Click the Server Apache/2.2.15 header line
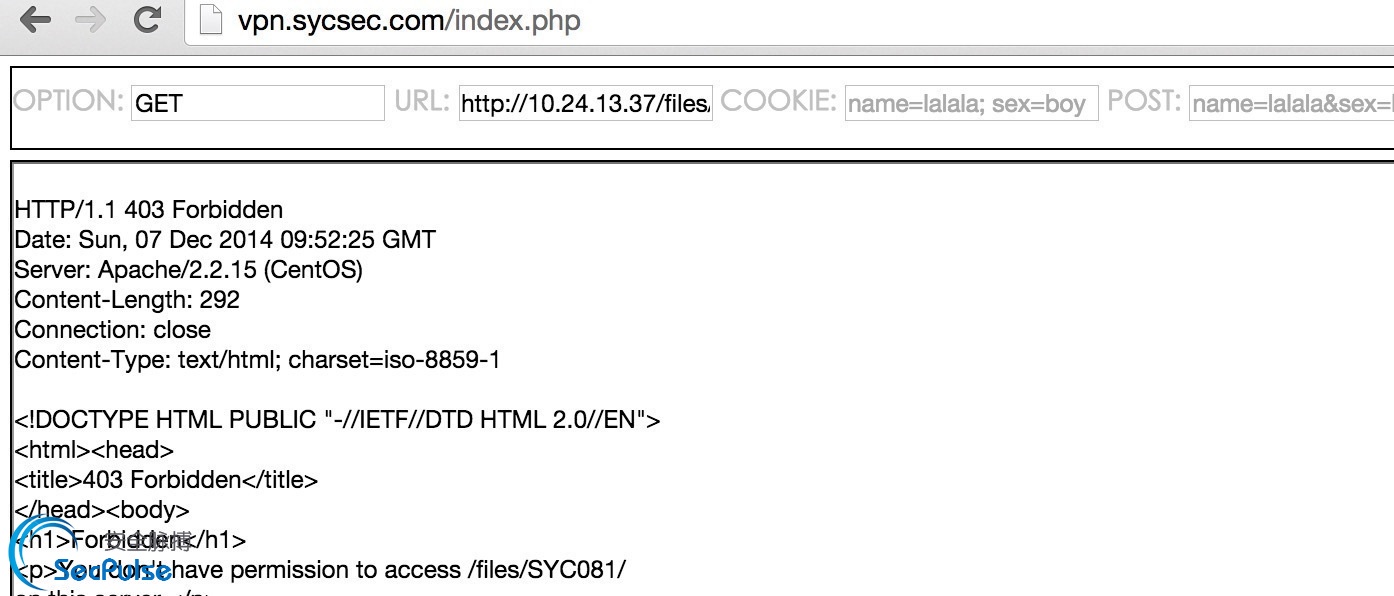Image resolution: width=1394 pixels, height=596 pixels. click(x=189, y=270)
